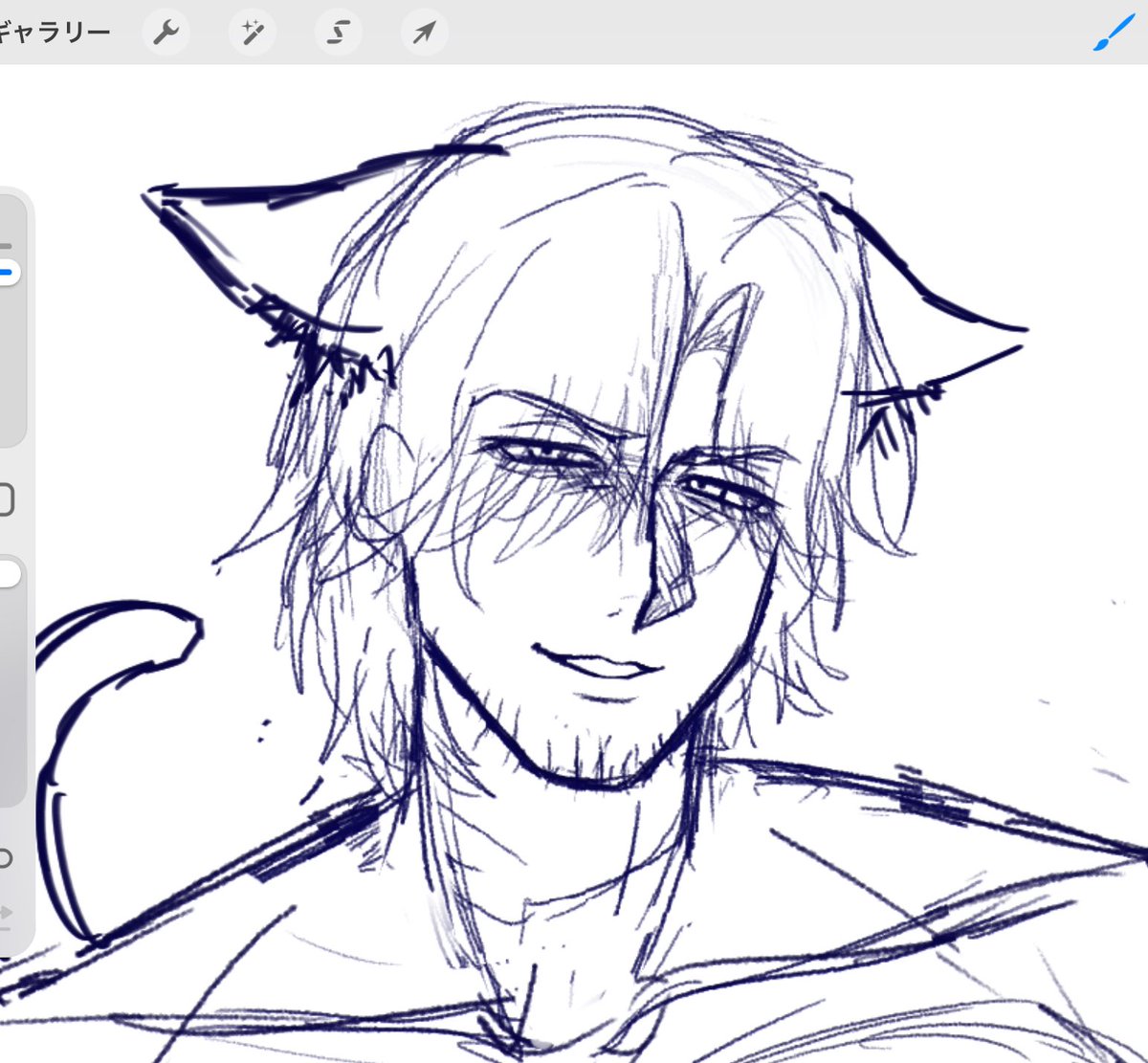Open the Actions wrench menu

[x=166, y=33]
